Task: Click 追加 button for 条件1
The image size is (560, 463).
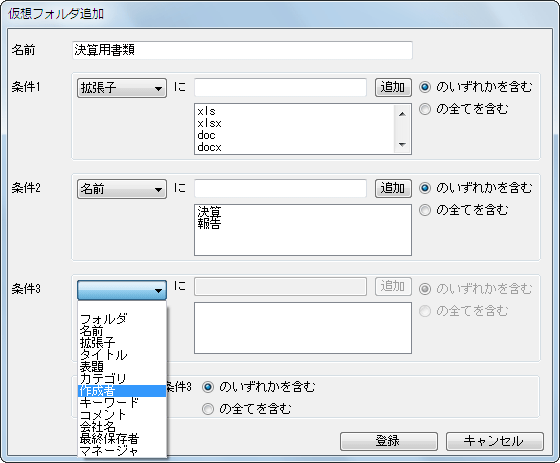Action: 393,88
